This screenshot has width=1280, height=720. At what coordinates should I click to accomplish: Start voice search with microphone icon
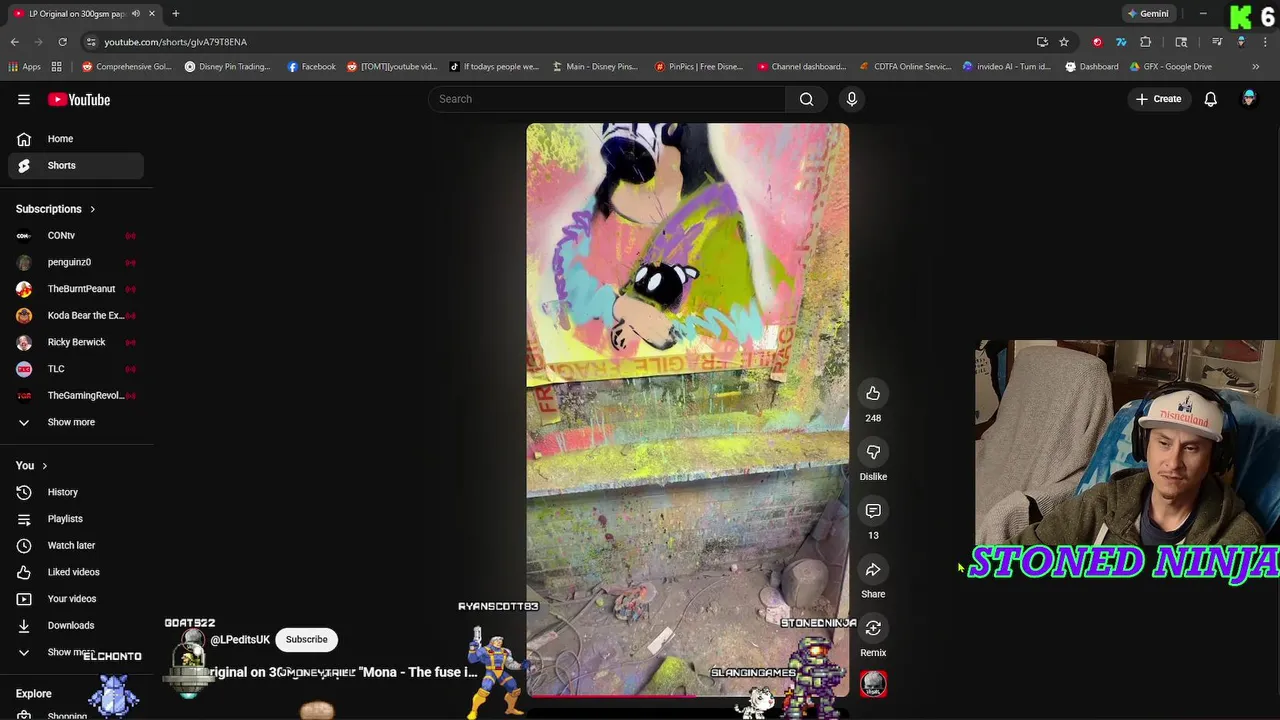(x=852, y=99)
